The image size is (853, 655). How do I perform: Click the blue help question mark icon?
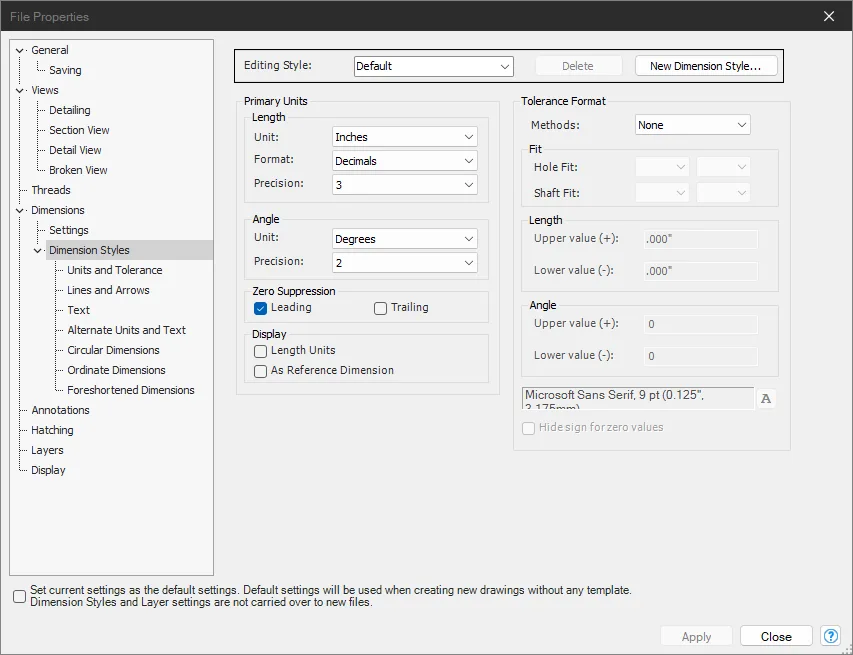[x=831, y=636]
